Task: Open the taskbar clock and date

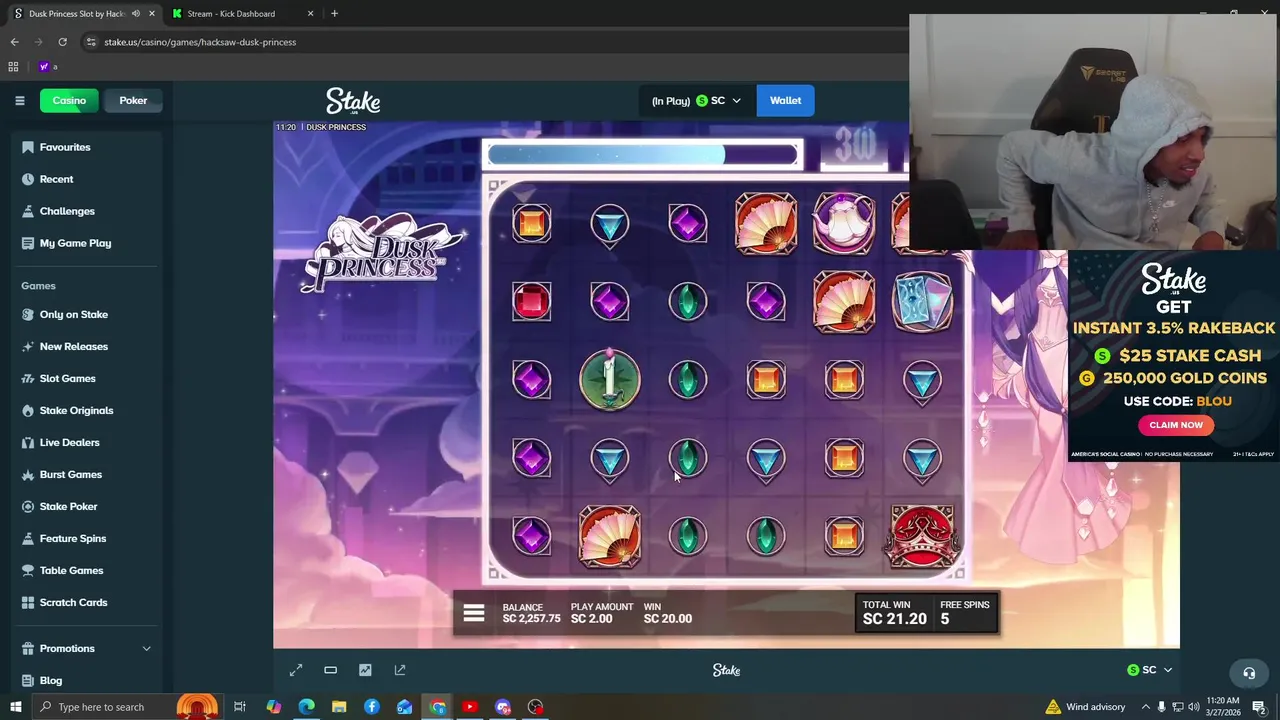Action: (x=1222, y=707)
